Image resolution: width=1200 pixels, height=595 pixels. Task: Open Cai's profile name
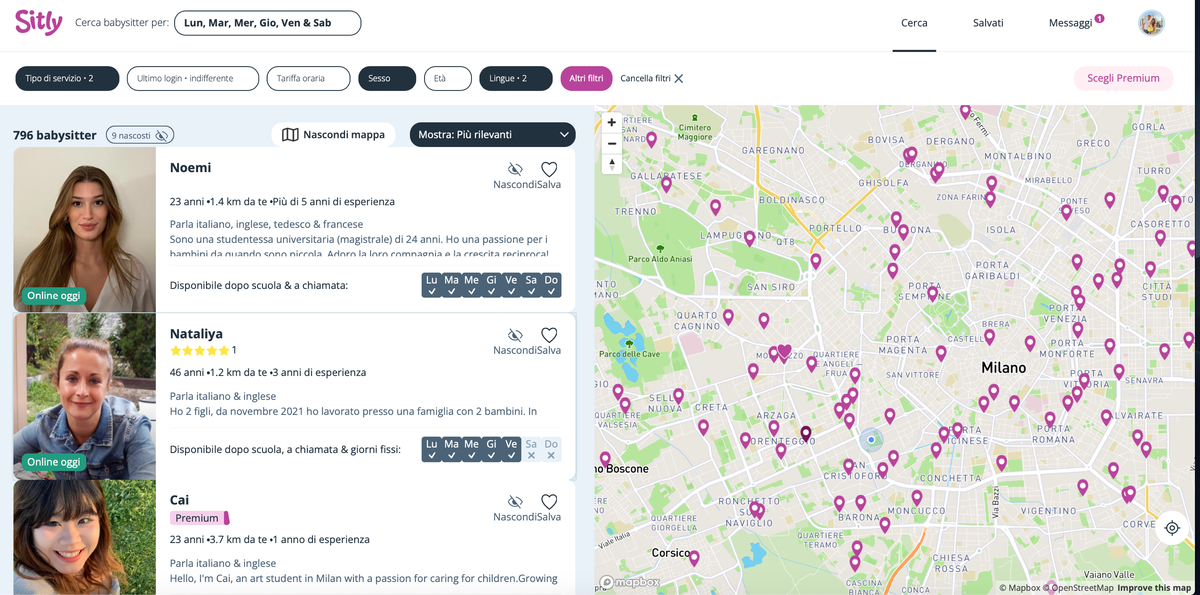point(179,500)
